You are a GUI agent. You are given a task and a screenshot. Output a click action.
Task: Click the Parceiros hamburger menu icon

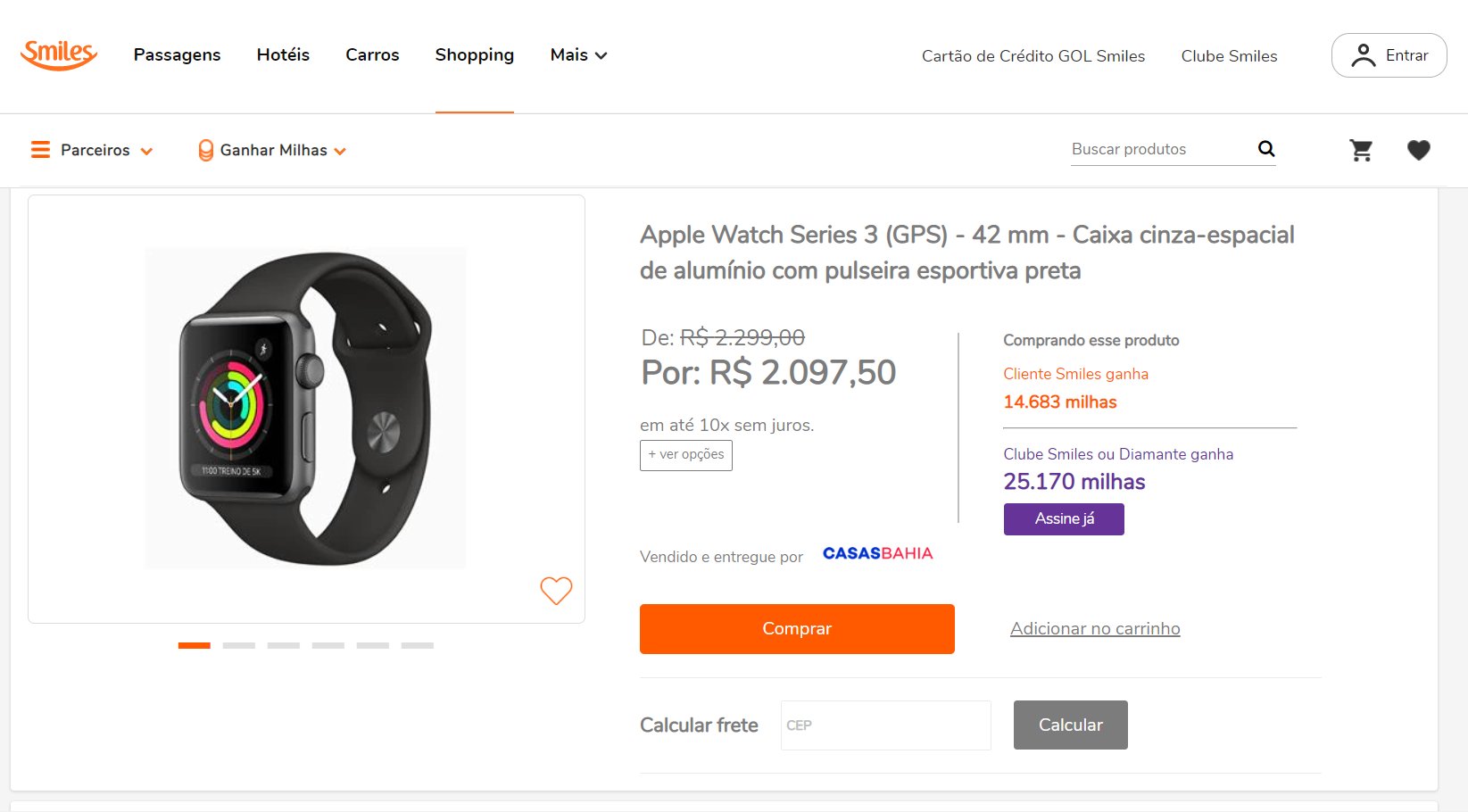coord(40,150)
